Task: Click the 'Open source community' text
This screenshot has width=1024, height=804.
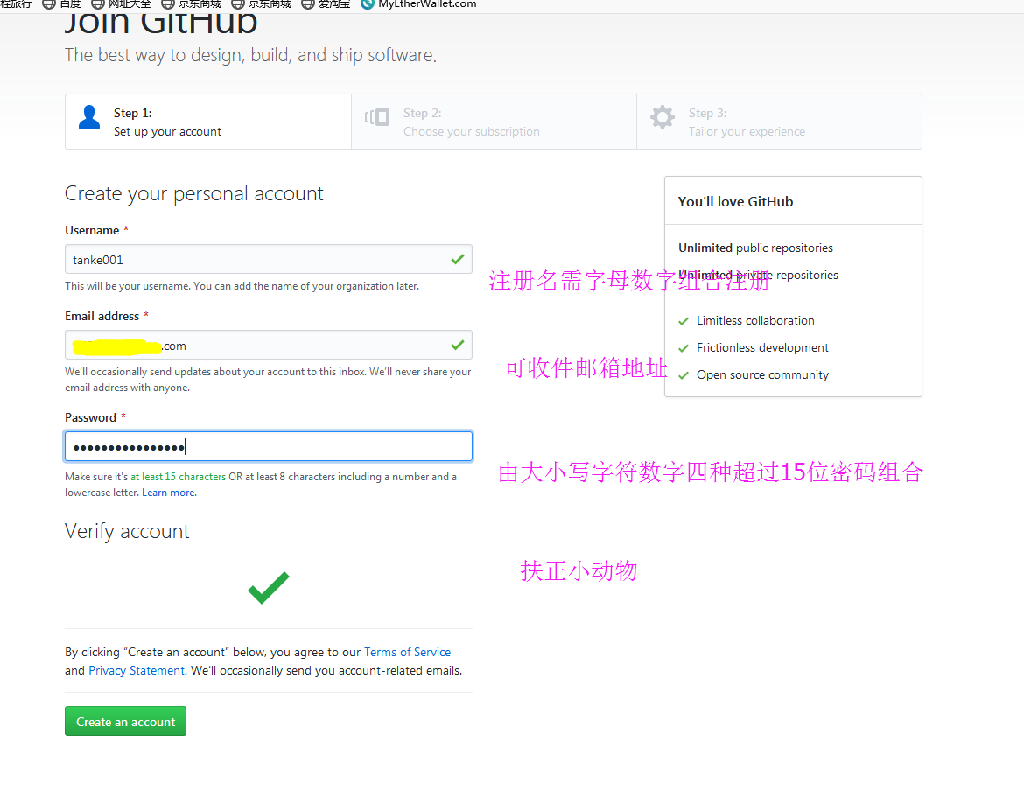Action: click(x=763, y=375)
